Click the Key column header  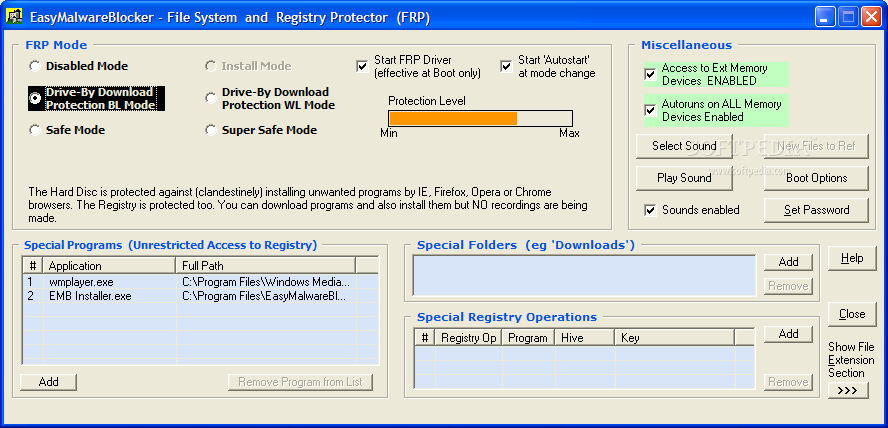(674, 338)
